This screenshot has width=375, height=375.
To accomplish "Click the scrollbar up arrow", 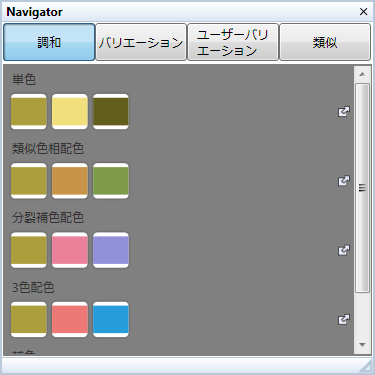I will [362, 74].
